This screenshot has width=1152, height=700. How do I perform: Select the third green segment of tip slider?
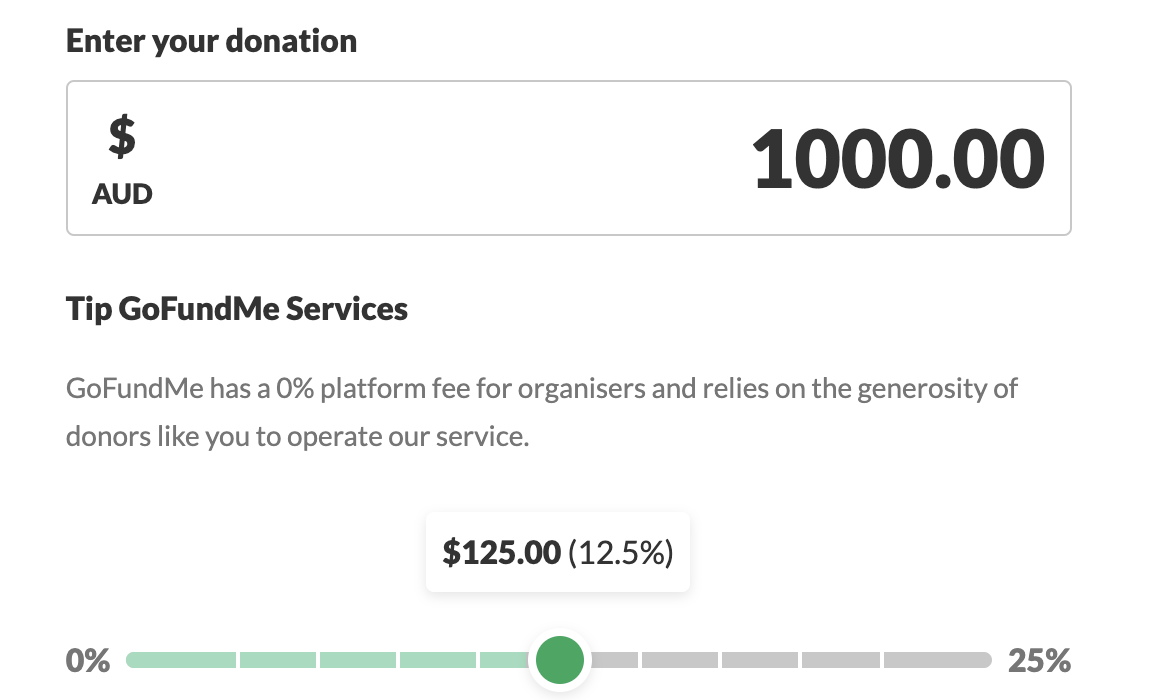click(x=358, y=660)
